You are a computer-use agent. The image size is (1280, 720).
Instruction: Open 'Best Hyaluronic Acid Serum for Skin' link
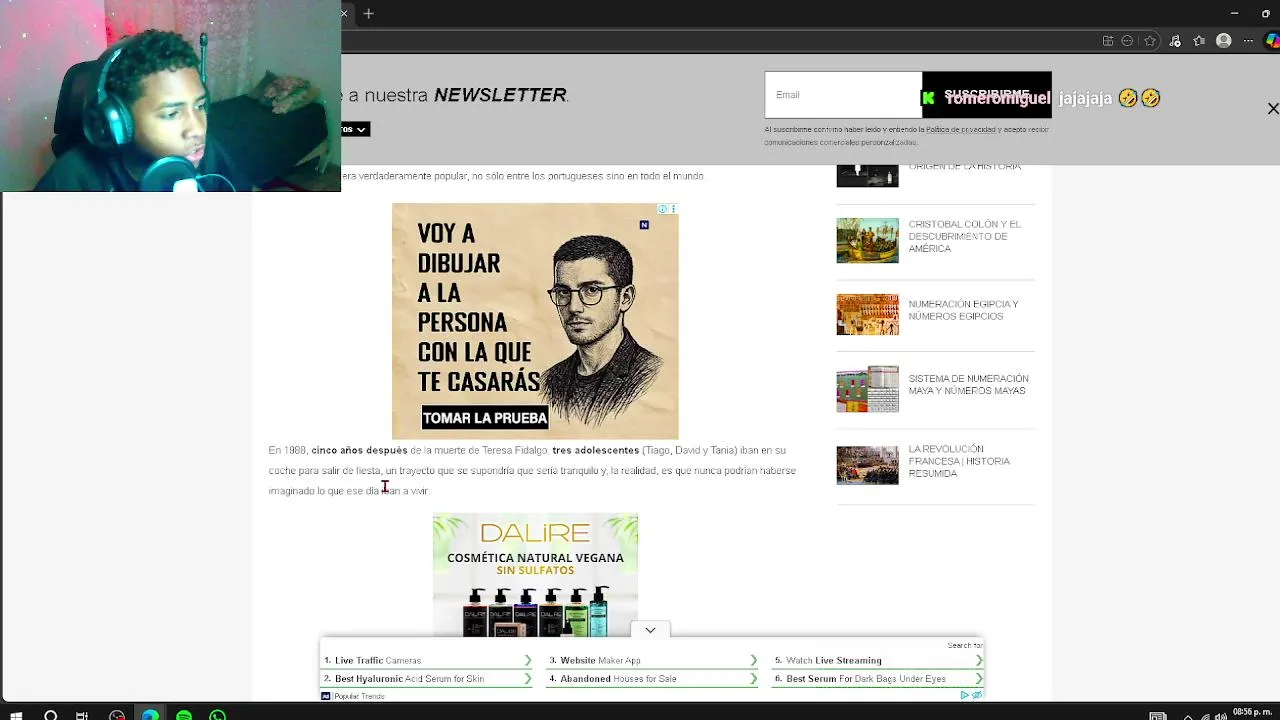point(409,679)
